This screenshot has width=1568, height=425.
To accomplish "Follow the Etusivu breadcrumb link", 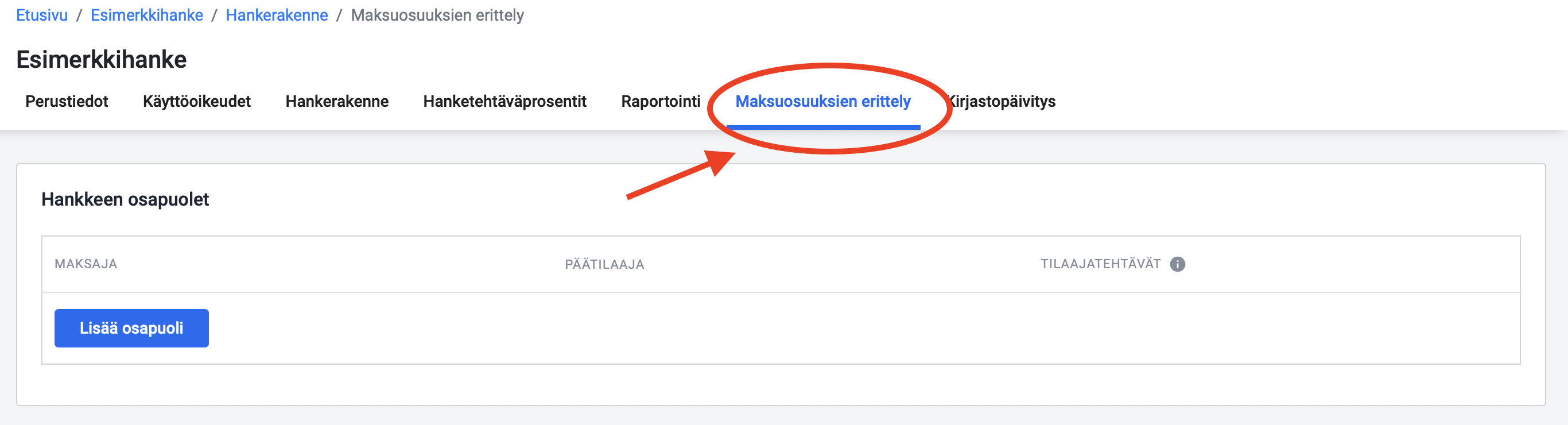I will [41, 14].
